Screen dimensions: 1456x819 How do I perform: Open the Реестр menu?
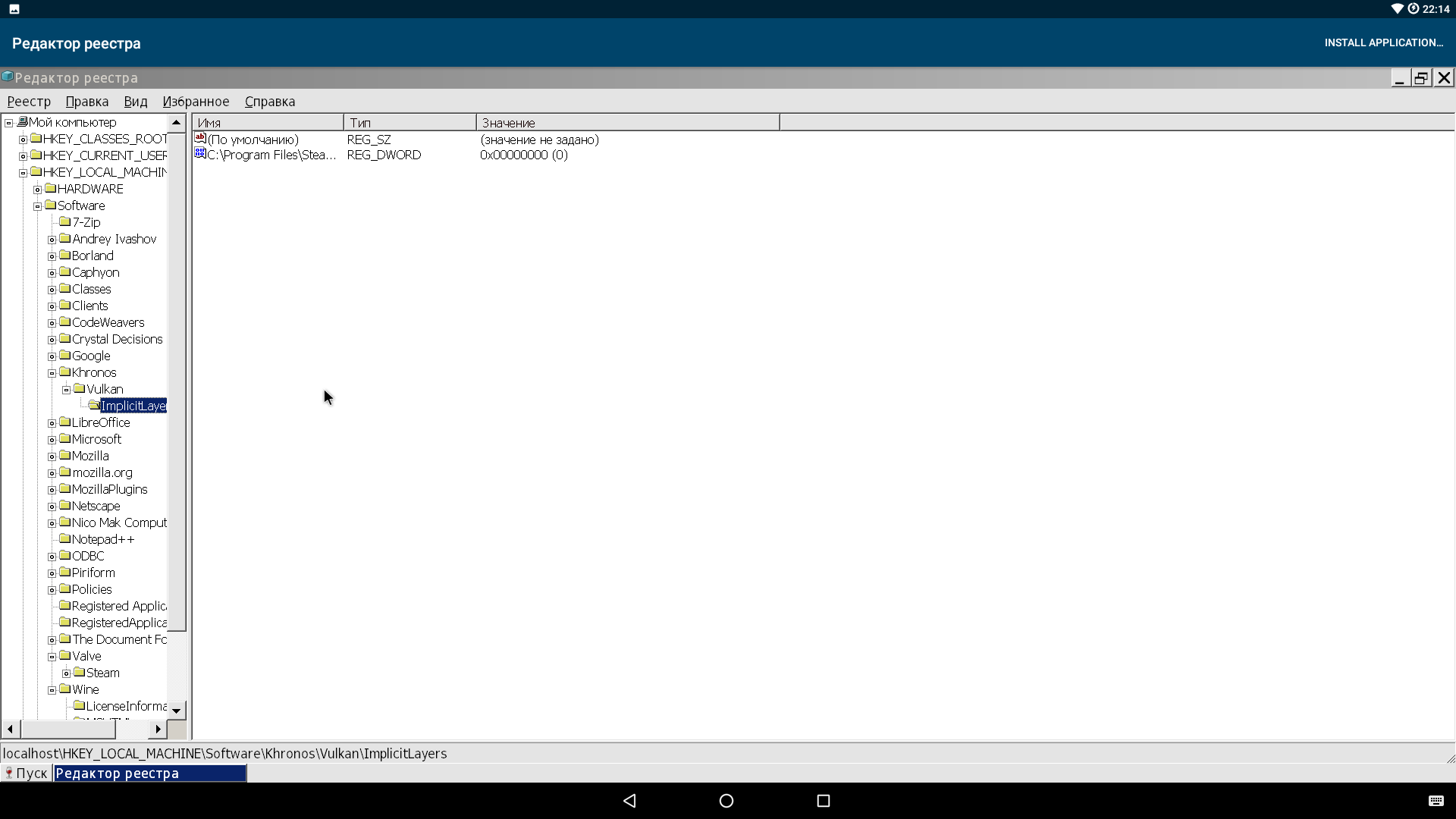click(28, 101)
